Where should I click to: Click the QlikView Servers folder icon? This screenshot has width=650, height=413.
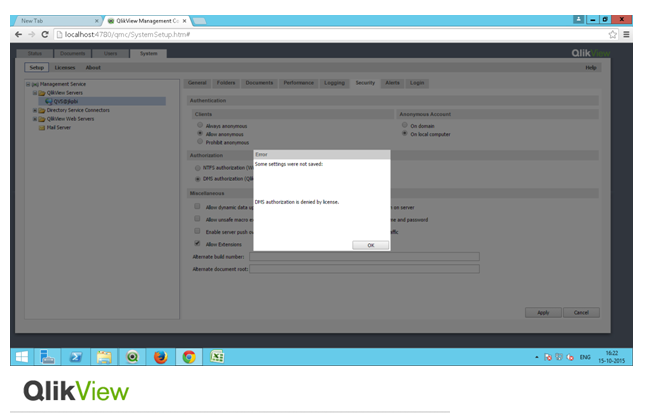(x=42, y=93)
